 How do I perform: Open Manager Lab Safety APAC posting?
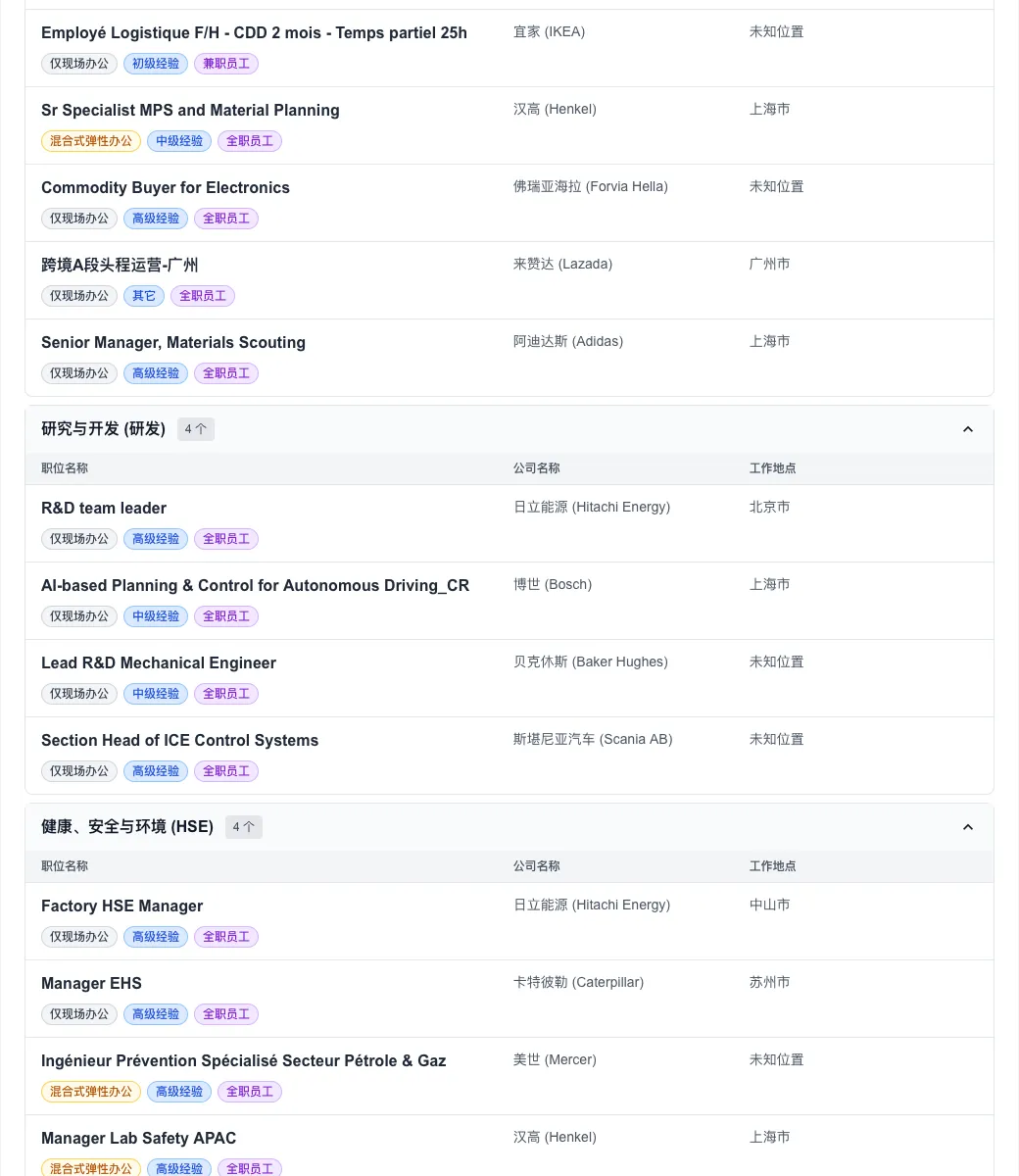click(x=138, y=1138)
